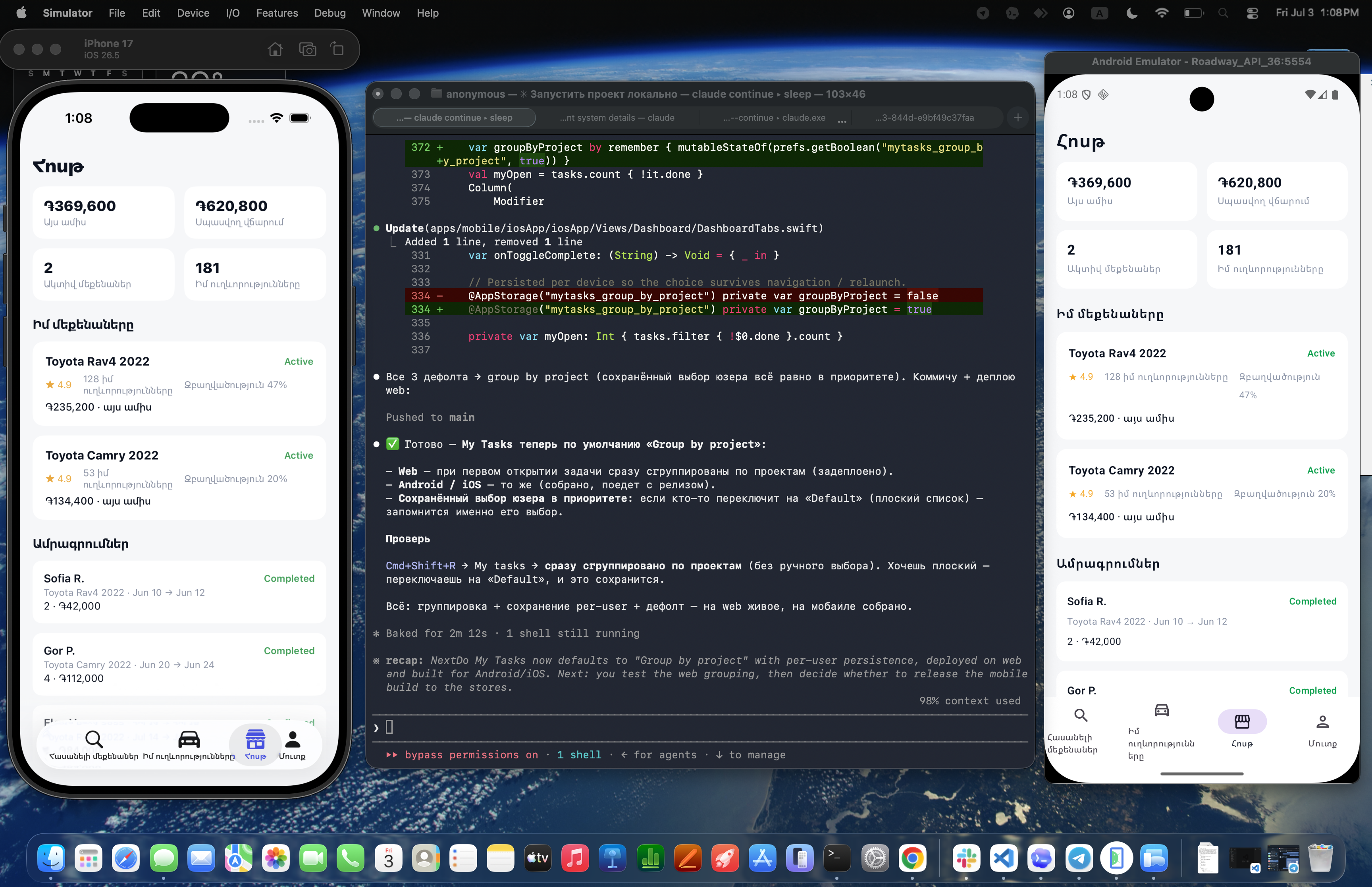Screen dimensions: 1372x887
Task: Open System Settings from the Dock
Action: click(x=875, y=859)
